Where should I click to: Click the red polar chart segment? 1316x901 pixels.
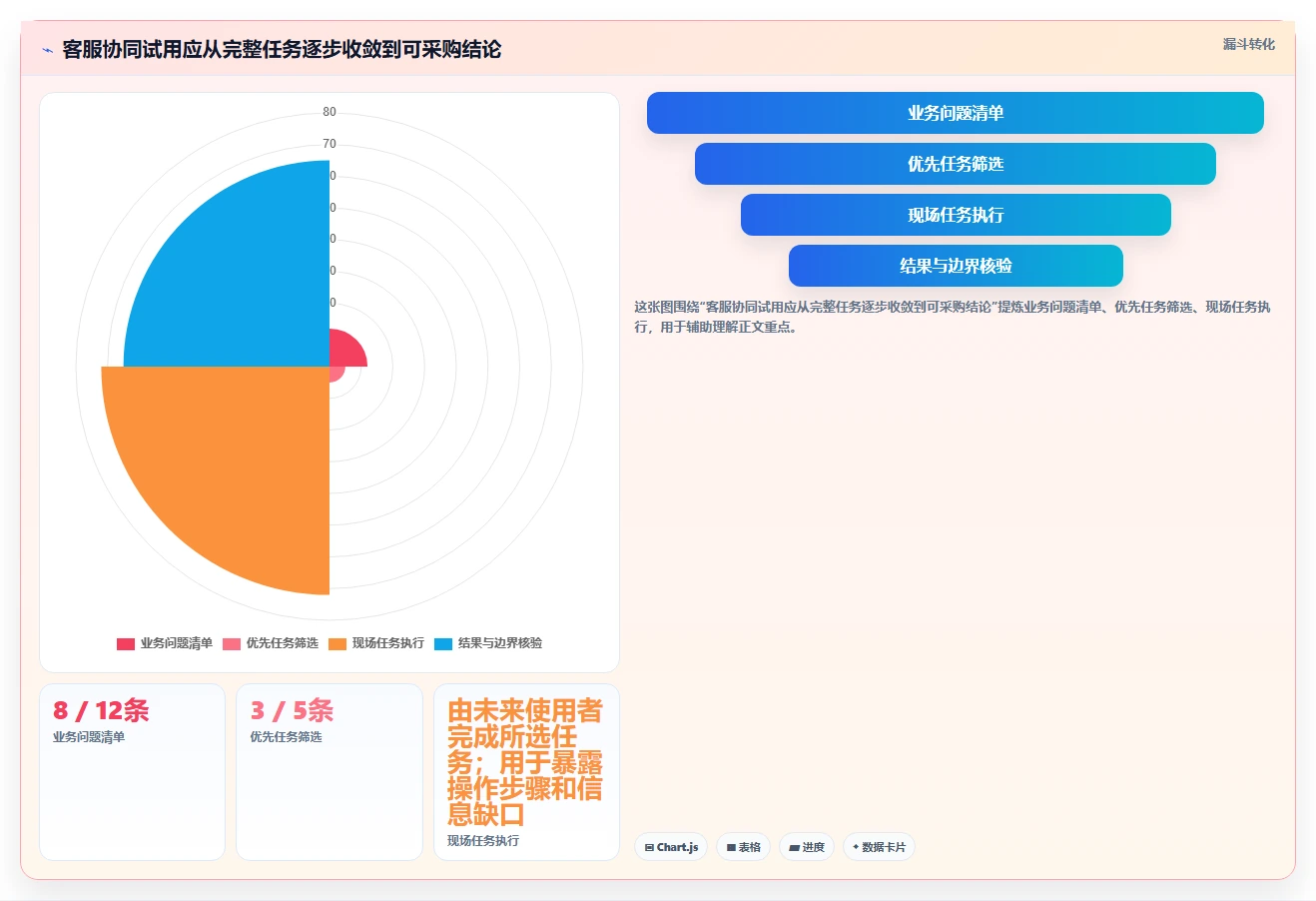pyautogui.click(x=345, y=352)
